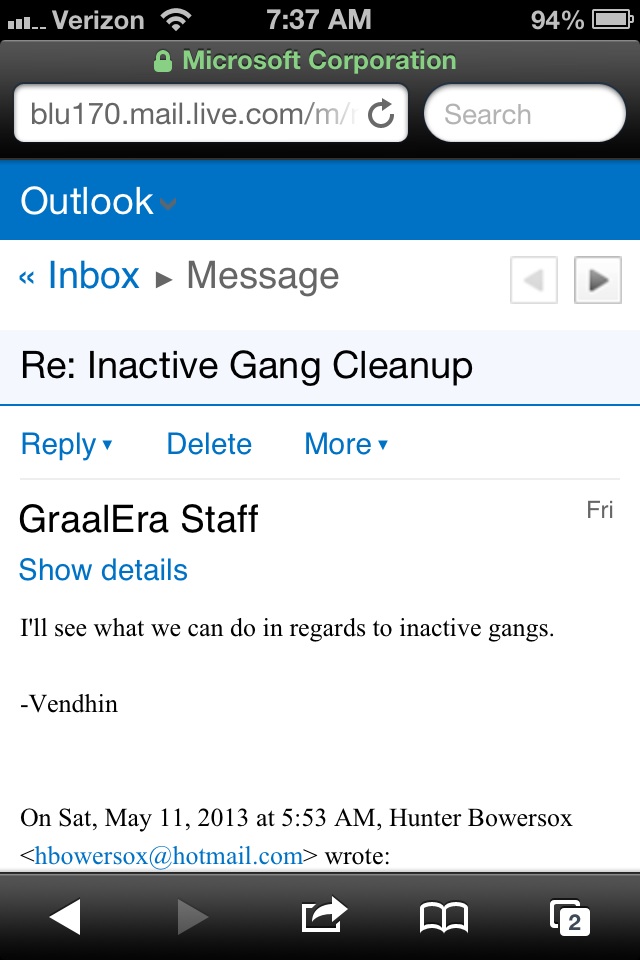Tap Safari forward arrow in bottom toolbar
This screenshot has height=960, width=640.
(x=193, y=917)
